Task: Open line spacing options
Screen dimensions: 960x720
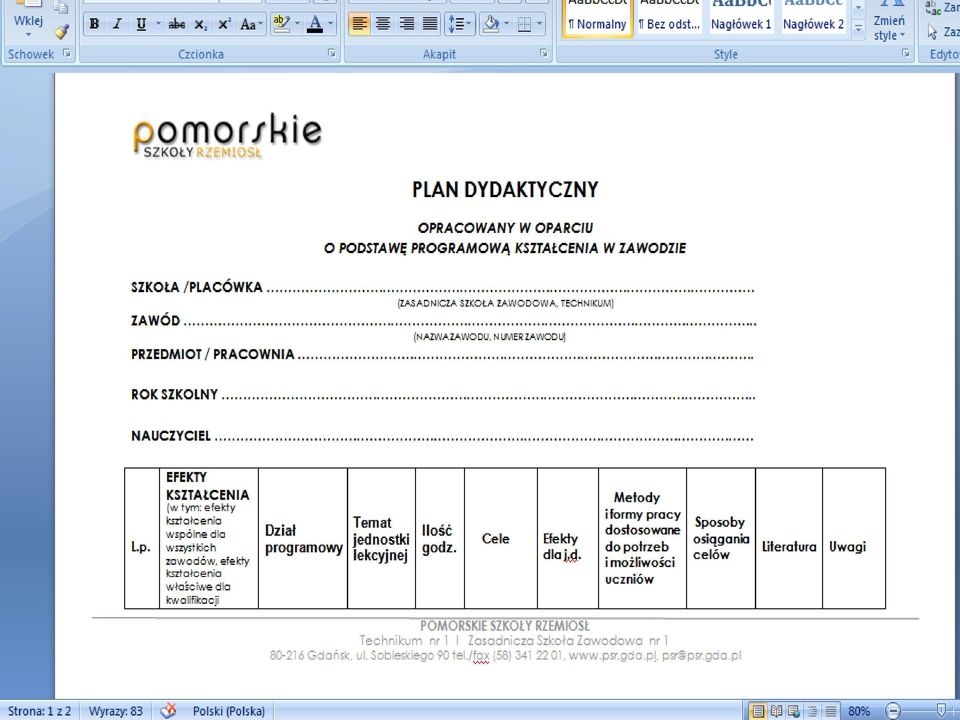Action: coord(460,24)
